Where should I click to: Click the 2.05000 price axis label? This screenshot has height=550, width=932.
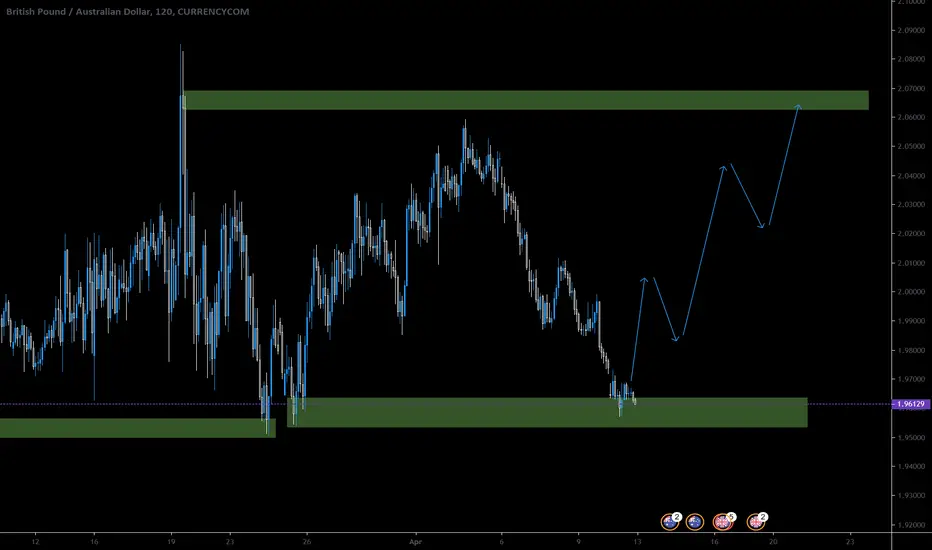click(x=912, y=146)
